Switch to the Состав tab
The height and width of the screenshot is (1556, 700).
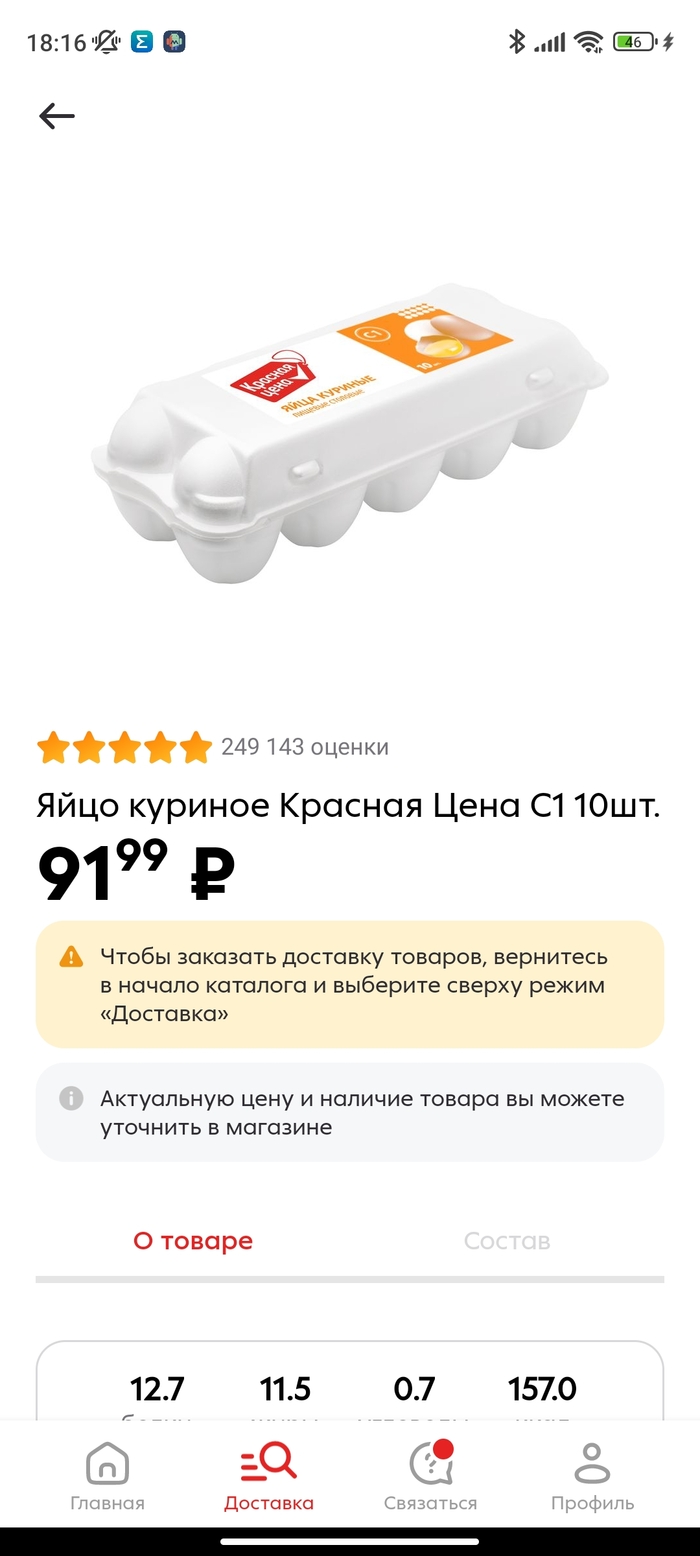[x=507, y=1241]
